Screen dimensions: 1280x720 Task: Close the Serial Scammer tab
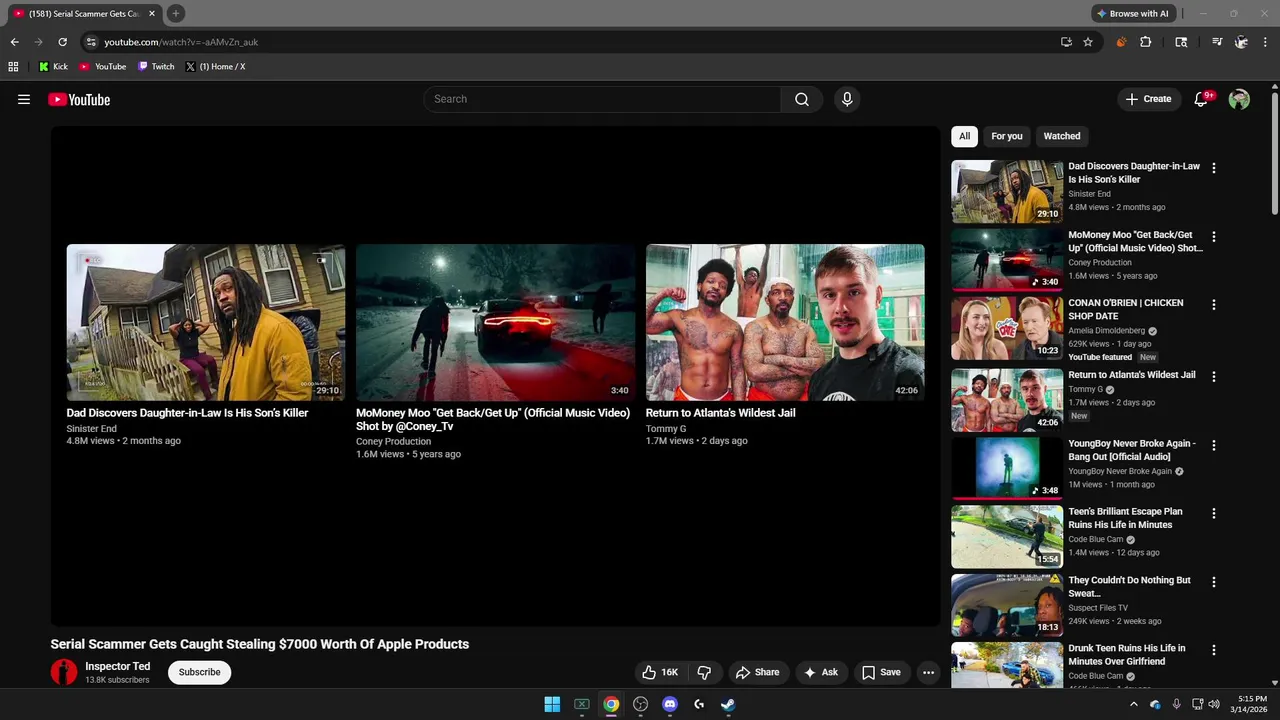(152, 13)
